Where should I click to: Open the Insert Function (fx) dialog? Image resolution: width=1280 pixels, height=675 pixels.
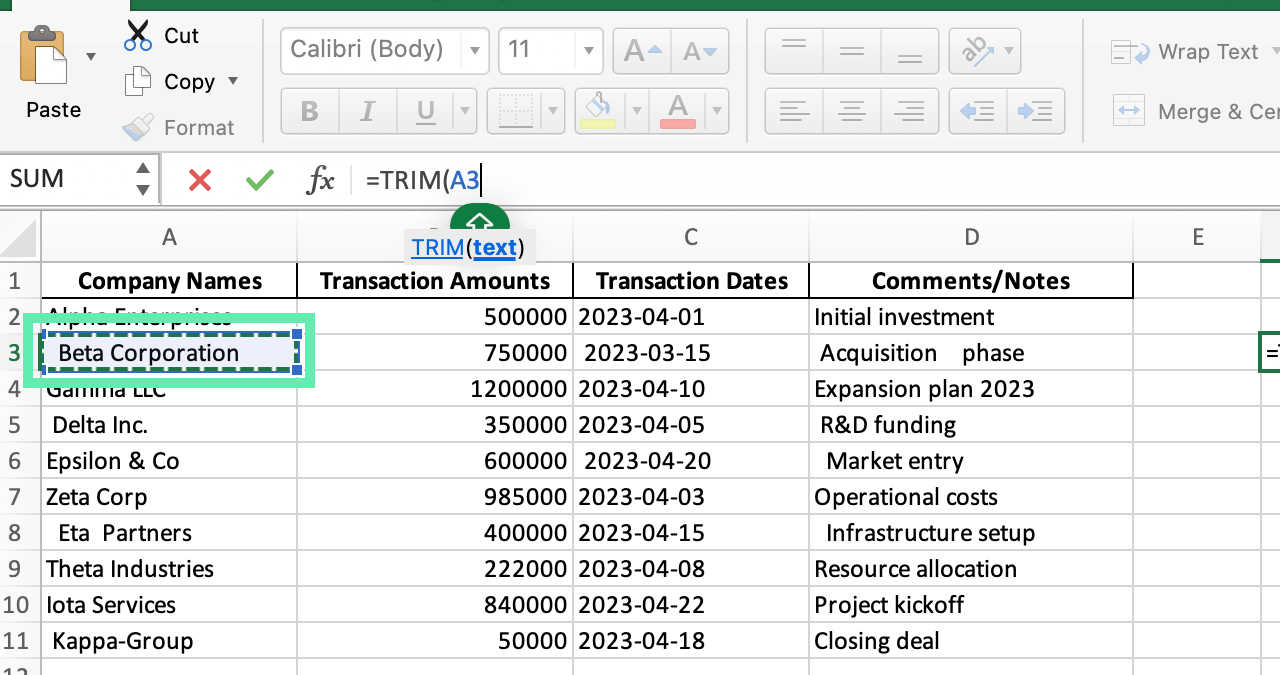point(322,179)
